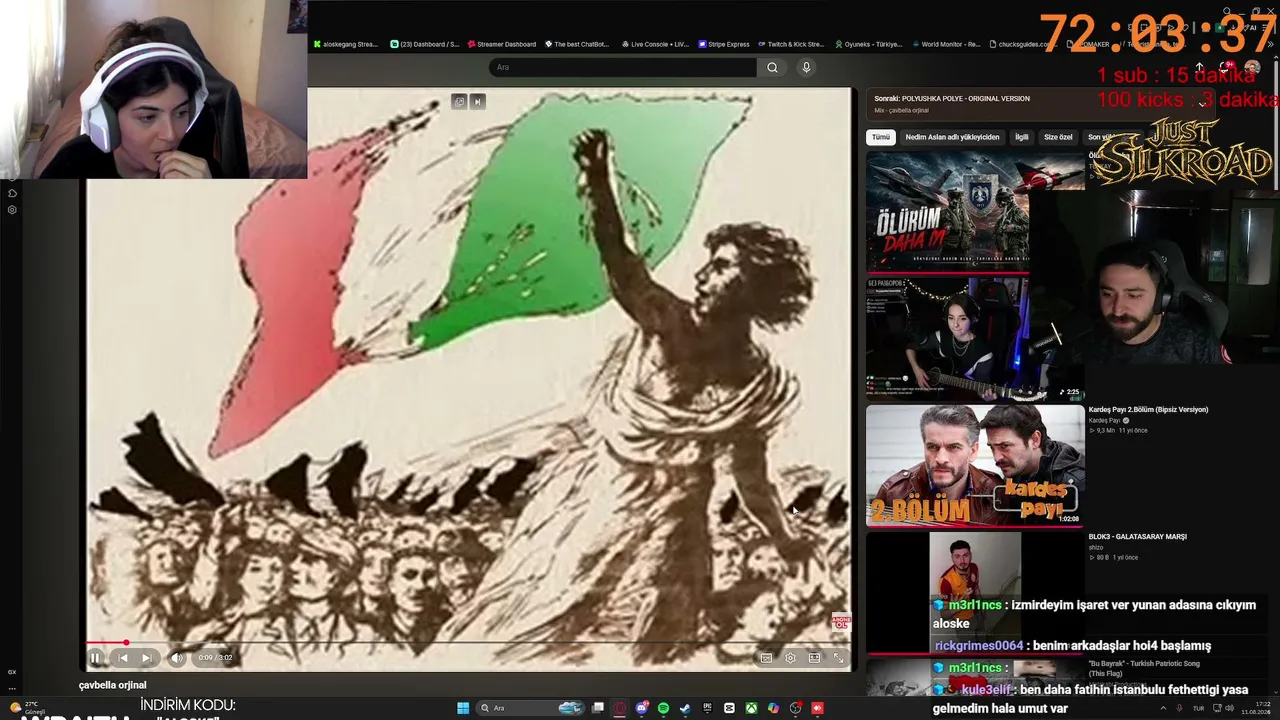Skip to the next video

(147, 657)
